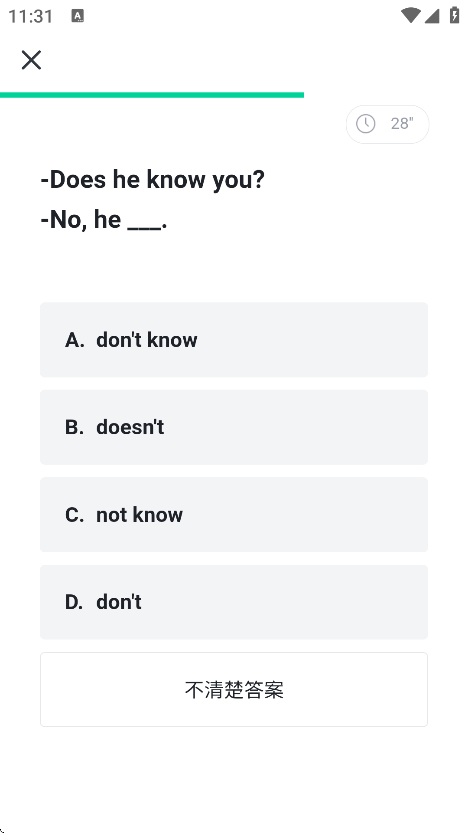Viewport: 468px width, 833px height.
Task: Close the quiz with the X icon
Action: [x=31, y=60]
